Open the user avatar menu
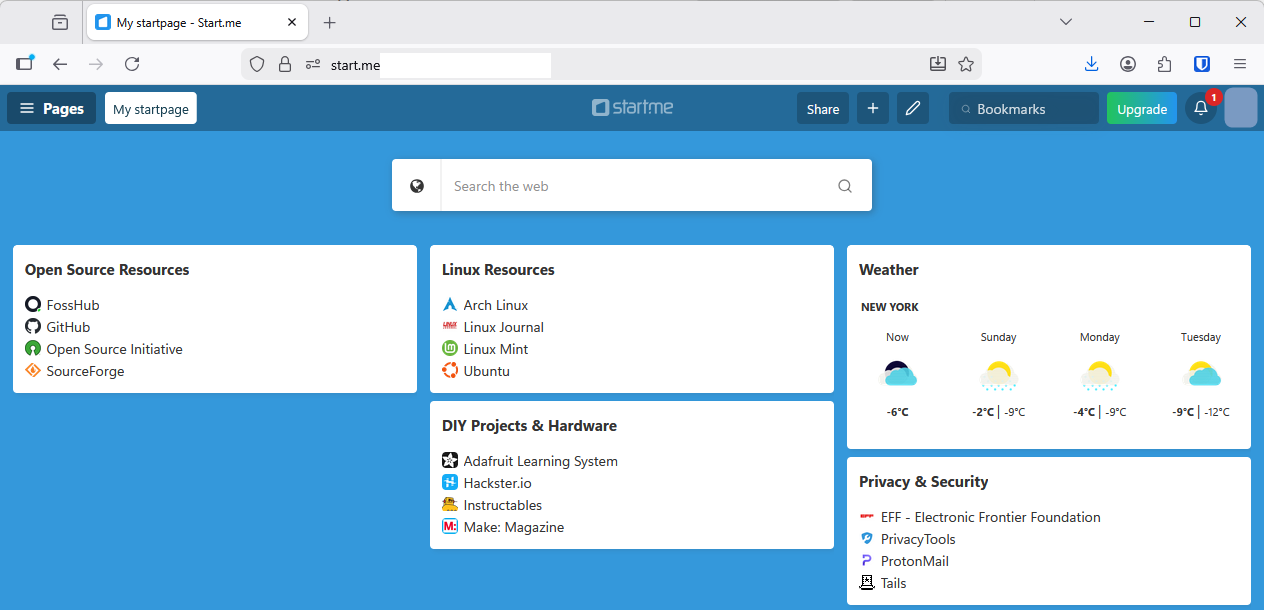The image size is (1264, 610). pyautogui.click(x=1241, y=108)
